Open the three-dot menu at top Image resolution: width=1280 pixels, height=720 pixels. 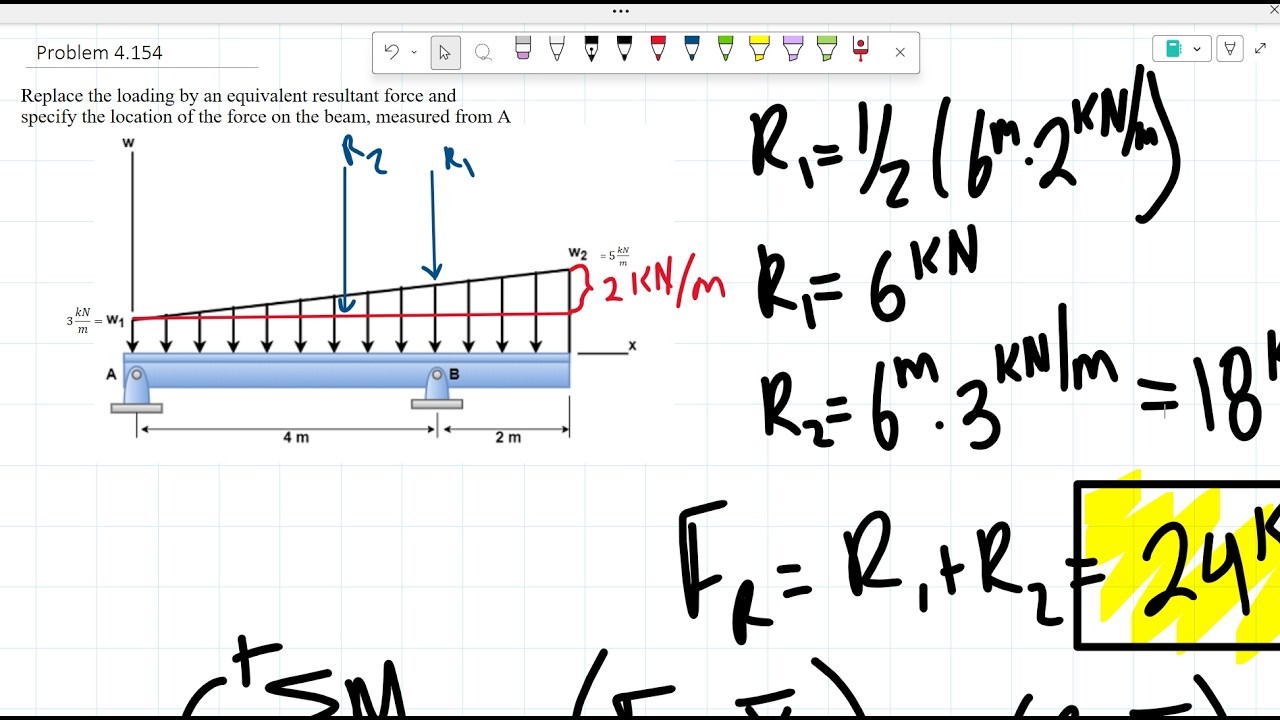[x=621, y=11]
